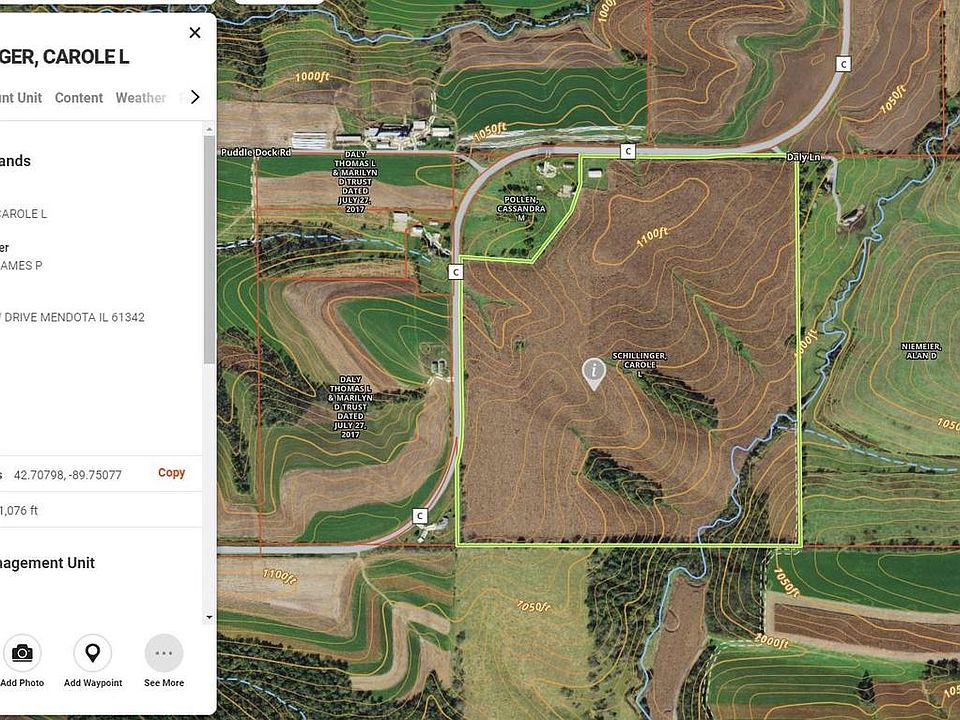The width and height of the screenshot is (960, 720).
Task: Click County C shield at top right road
Action: (844, 64)
